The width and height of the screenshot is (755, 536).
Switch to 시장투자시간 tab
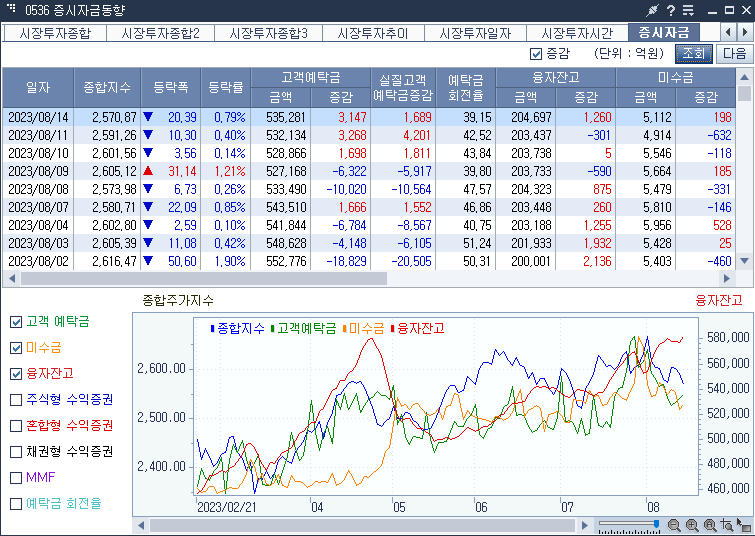(x=577, y=33)
